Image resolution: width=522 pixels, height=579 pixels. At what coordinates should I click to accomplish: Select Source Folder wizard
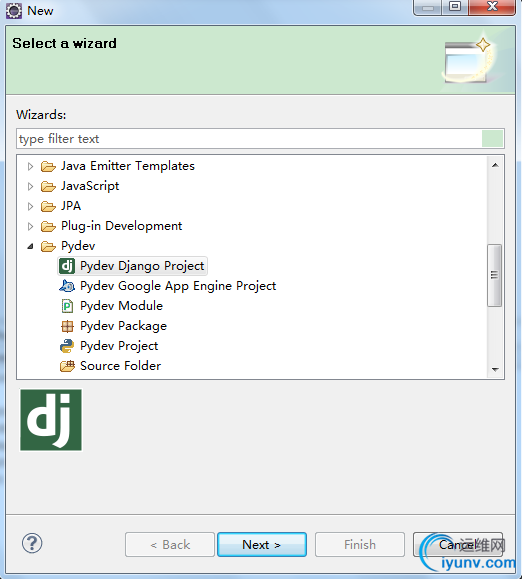[x=120, y=366]
